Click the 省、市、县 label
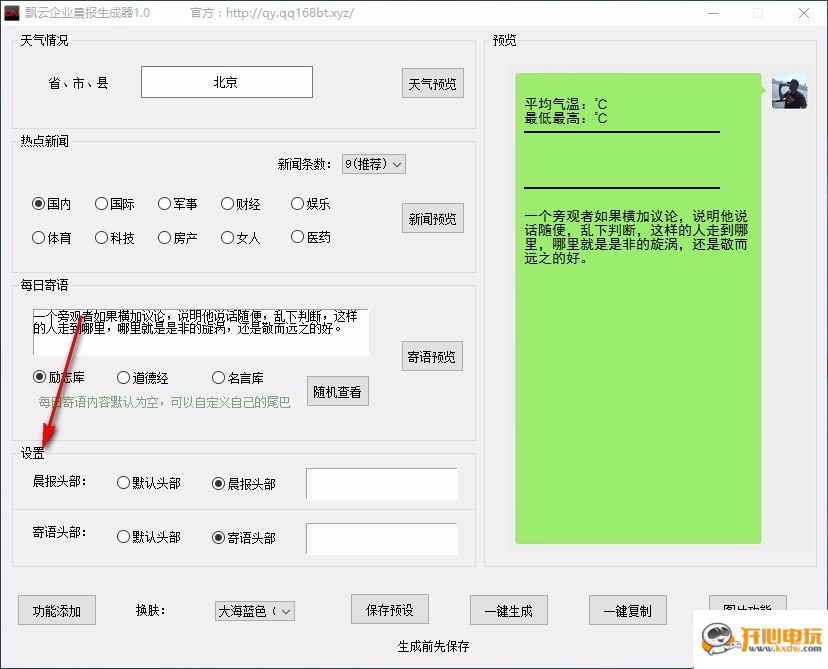The image size is (828, 669). coord(78,83)
